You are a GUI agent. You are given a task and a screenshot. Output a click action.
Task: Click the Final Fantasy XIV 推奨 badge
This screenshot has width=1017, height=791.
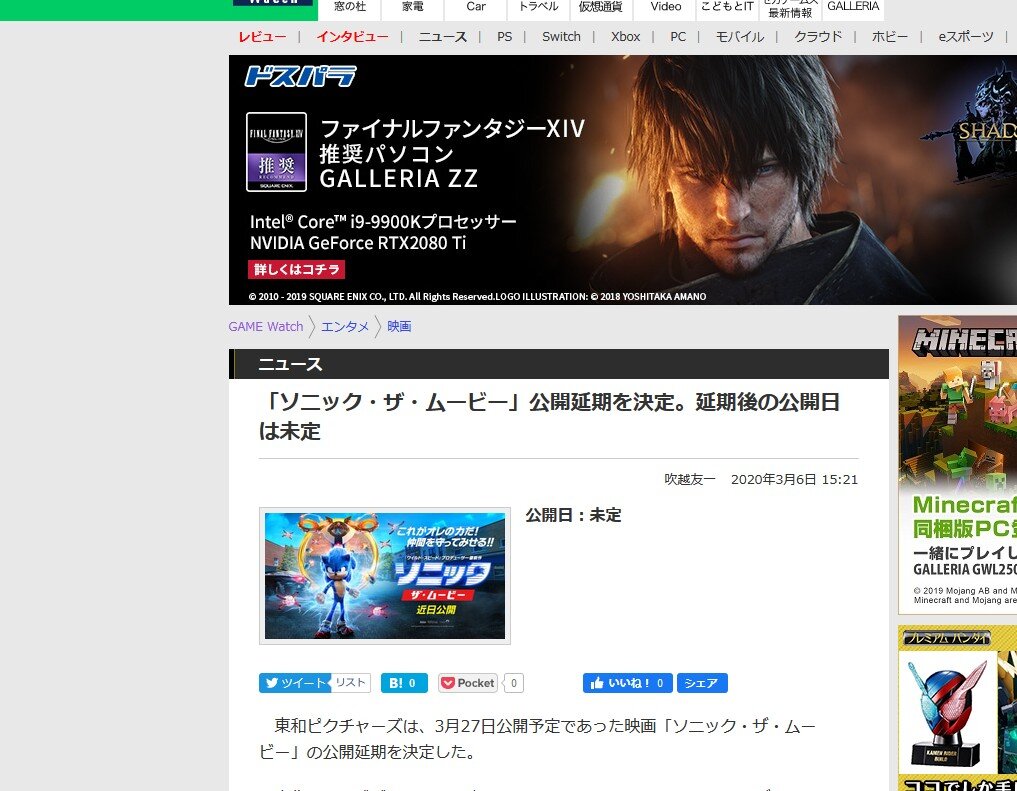click(276, 152)
